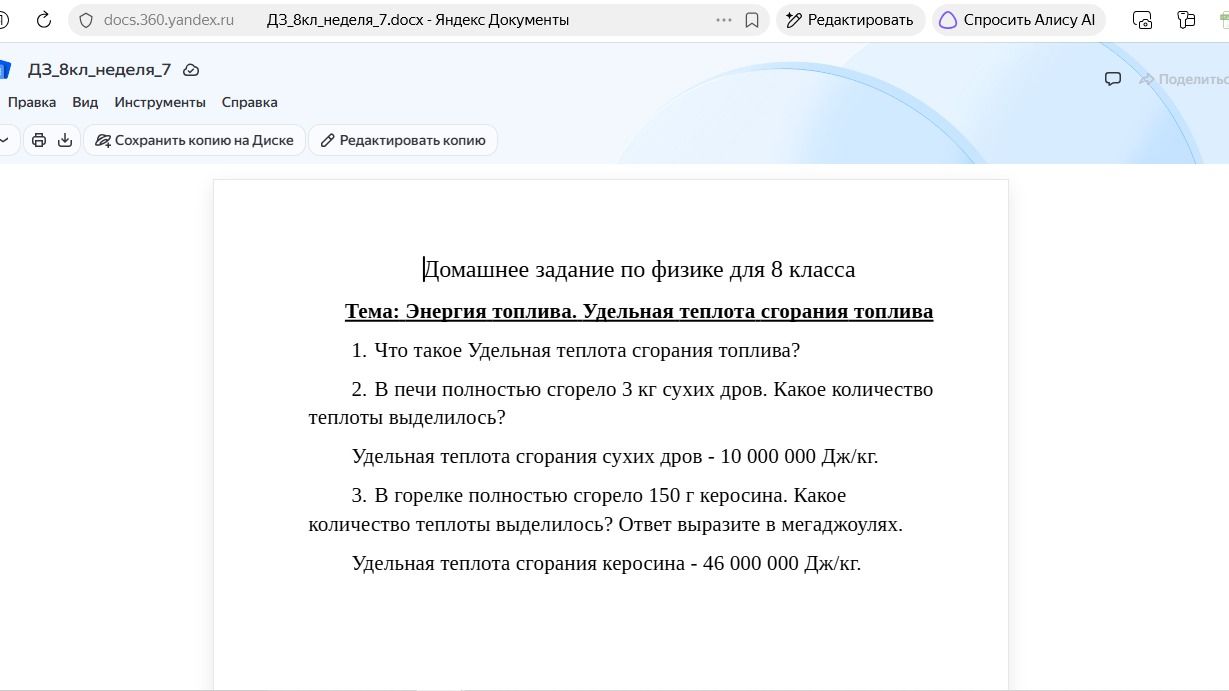Click the cloud sync status icon
The height and width of the screenshot is (691, 1229).
coord(191,70)
